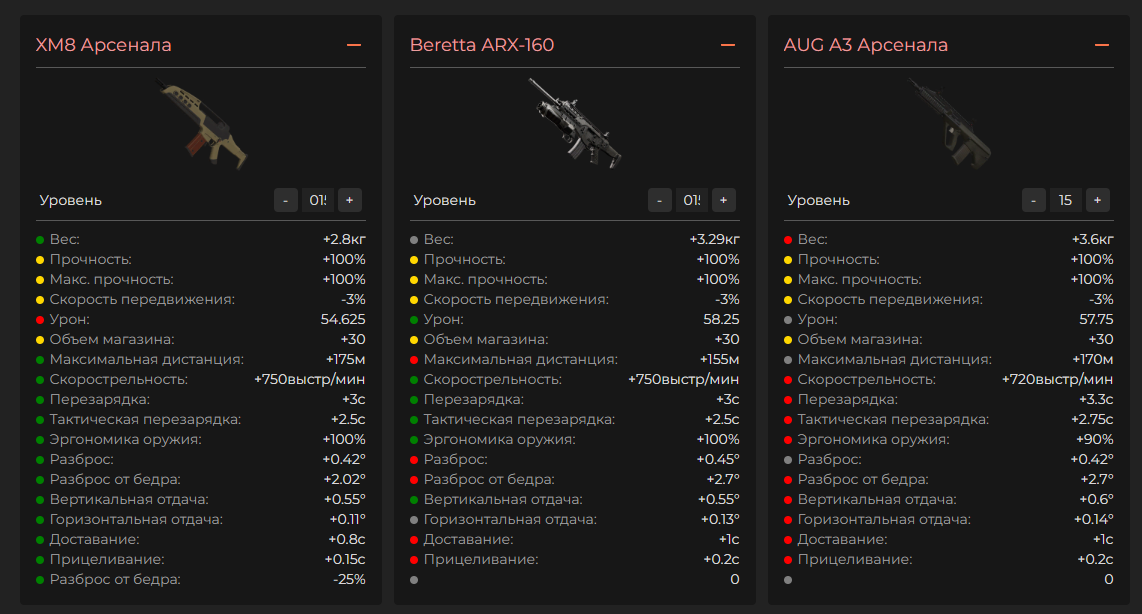The image size is (1142, 614).
Task: Click the green Скорострельность dot on XM8
Action: pyautogui.click(x=40, y=379)
